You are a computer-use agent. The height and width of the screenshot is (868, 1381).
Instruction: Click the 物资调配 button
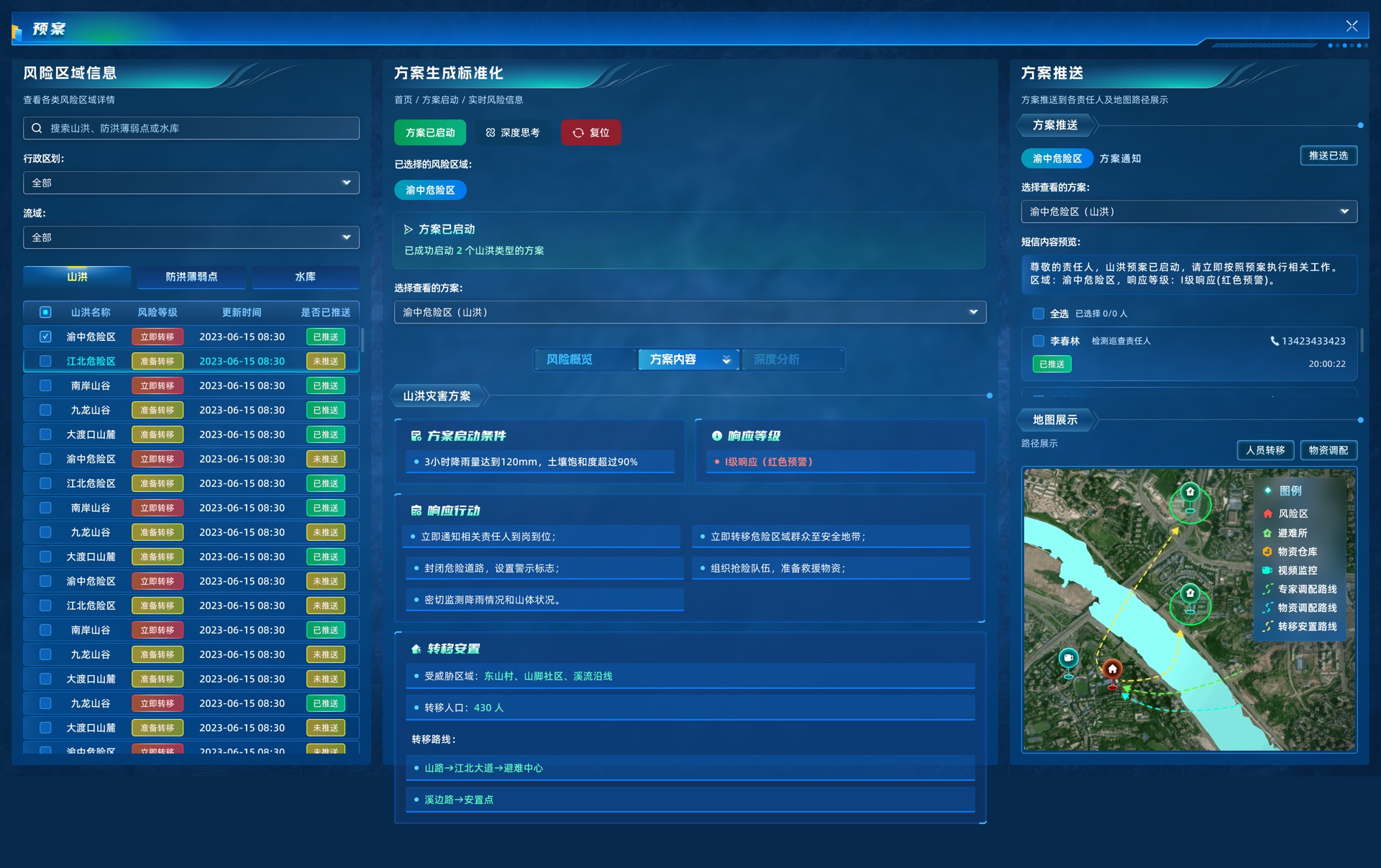click(x=1328, y=450)
